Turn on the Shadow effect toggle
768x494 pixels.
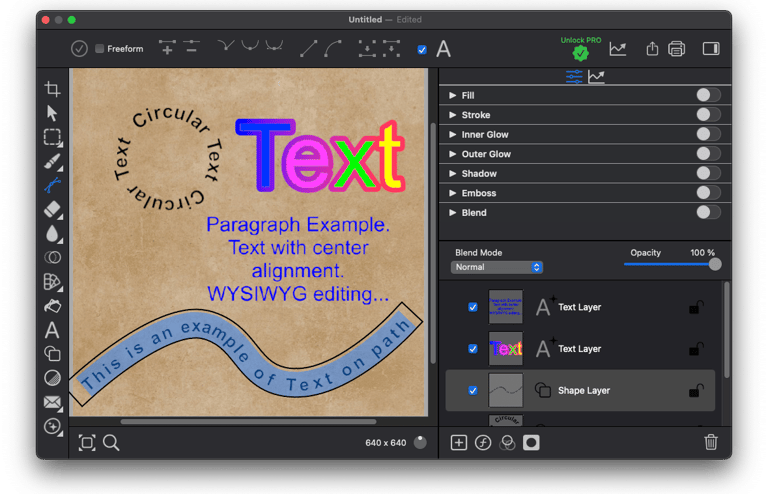point(708,173)
